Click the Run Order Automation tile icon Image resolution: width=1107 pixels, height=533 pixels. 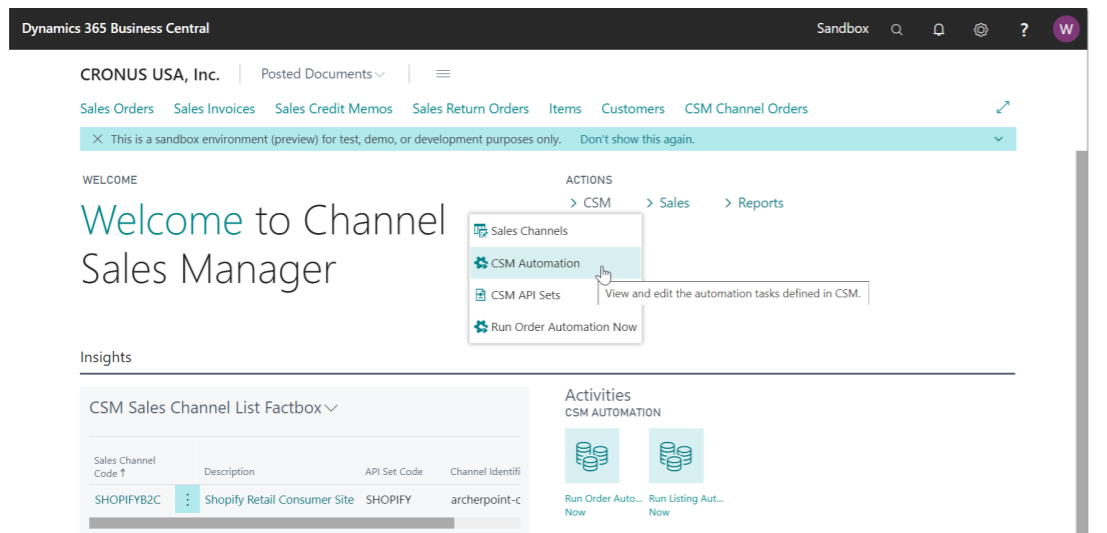[x=592, y=455]
